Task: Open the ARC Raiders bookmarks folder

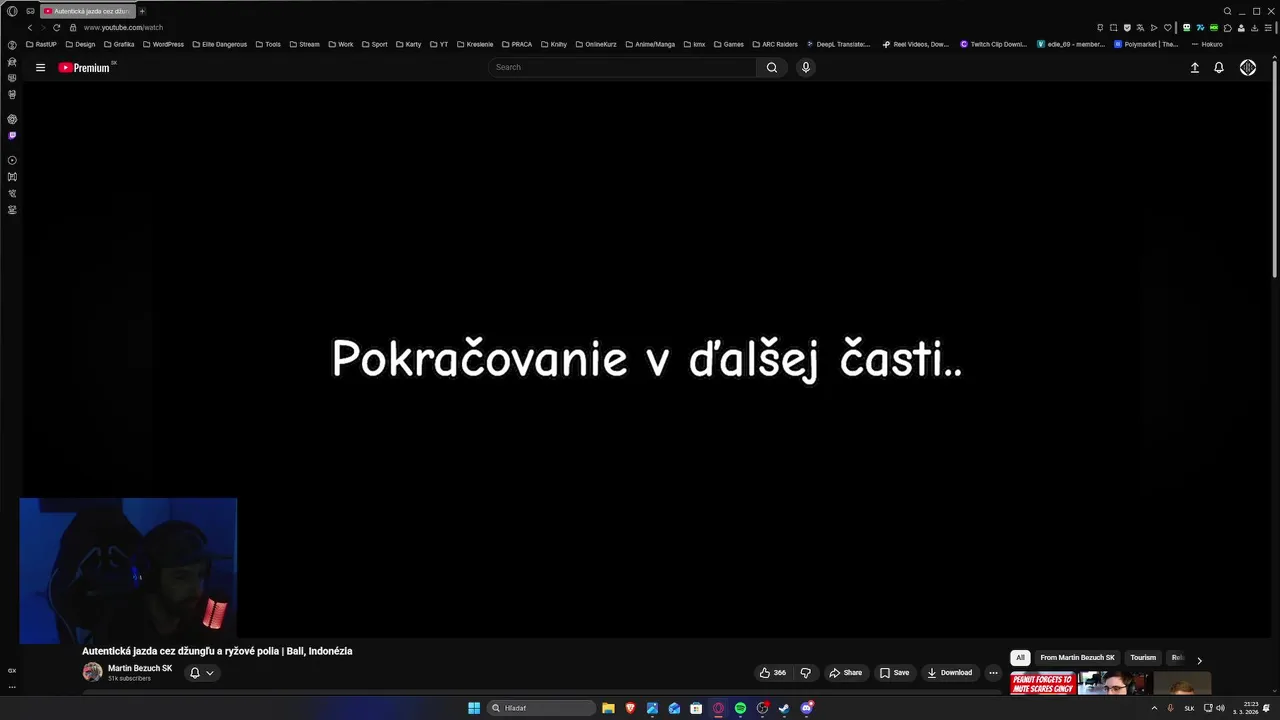Action: tap(775, 44)
